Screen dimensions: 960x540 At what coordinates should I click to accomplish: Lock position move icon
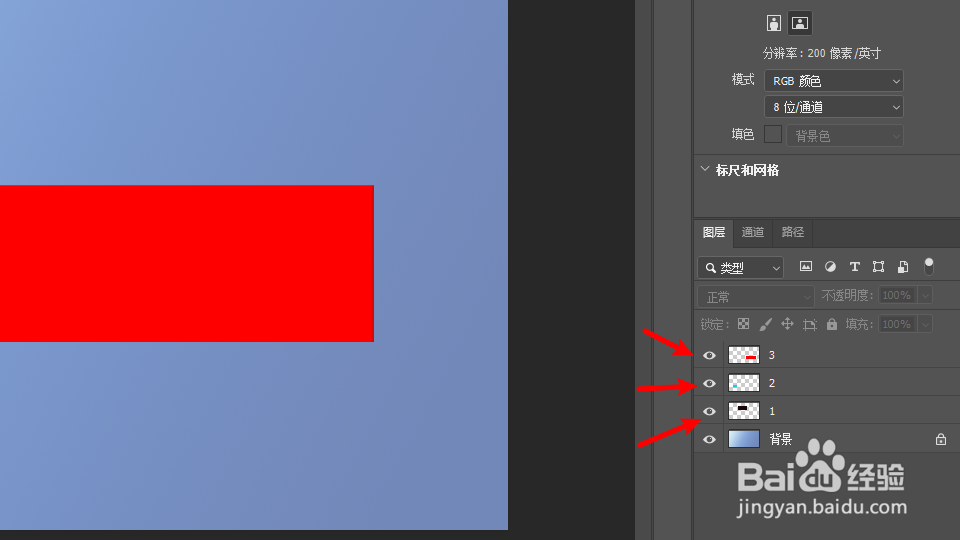[787, 324]
